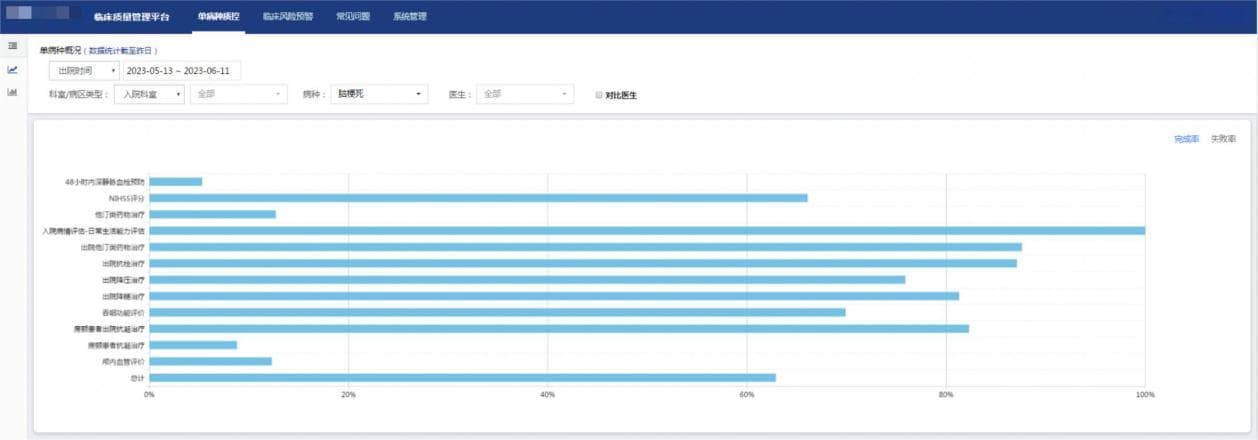The width and height of the screenshot is (1258, 440).
Task: Open the 系统管理 tab
Action: (x=410, y=17)
